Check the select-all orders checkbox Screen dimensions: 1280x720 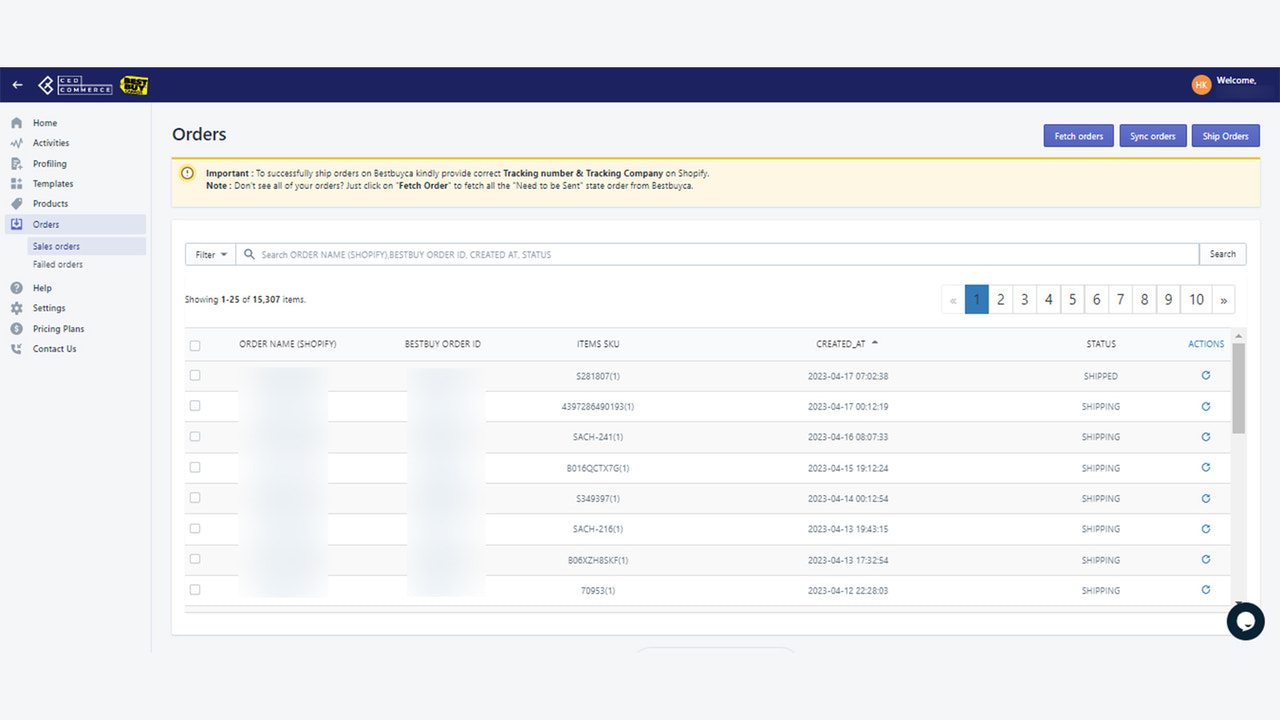(x=195, y=343)
